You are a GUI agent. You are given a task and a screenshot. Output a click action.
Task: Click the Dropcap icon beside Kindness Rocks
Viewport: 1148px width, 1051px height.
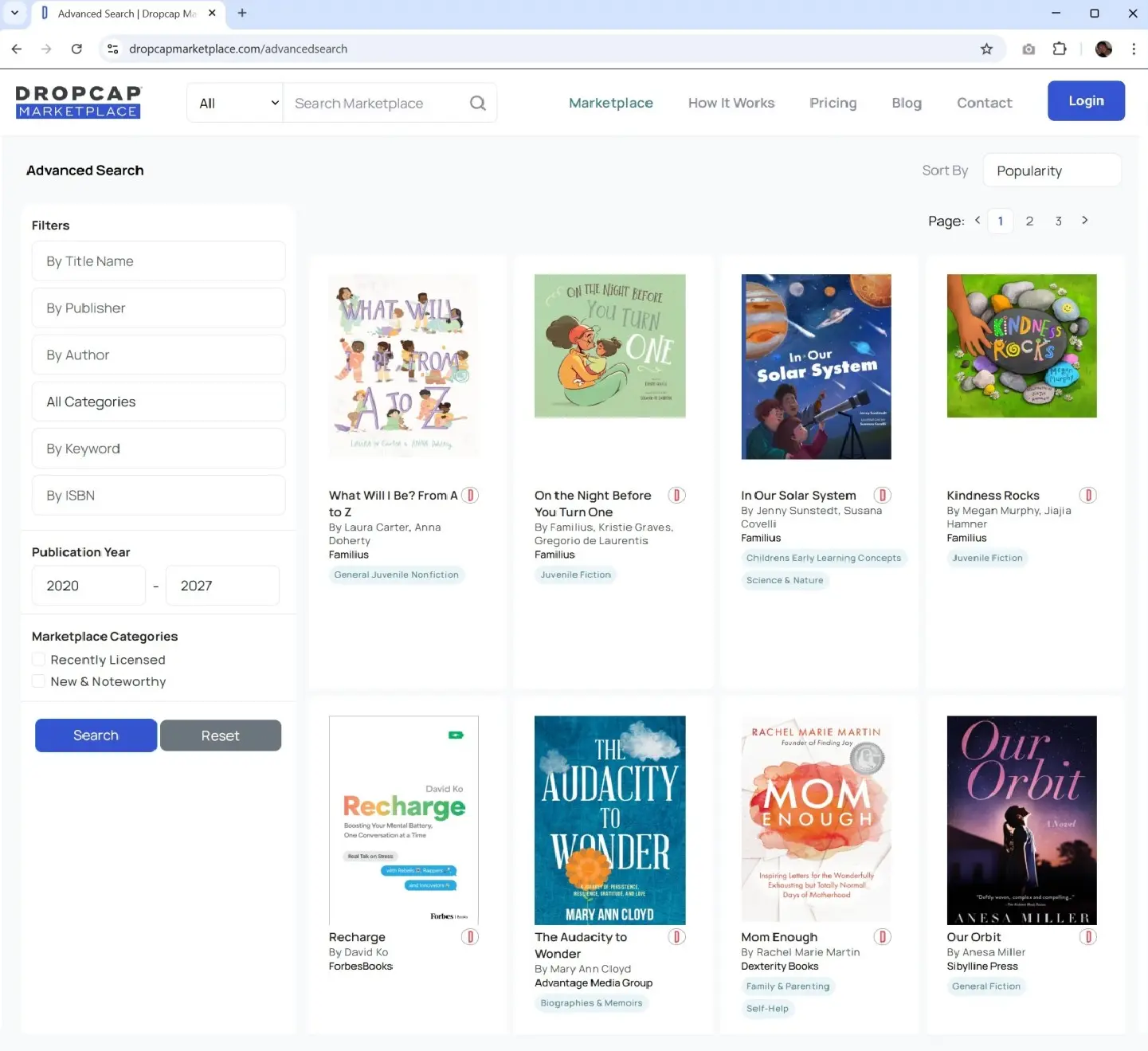pyautogui.click(x=1087, y=496)
